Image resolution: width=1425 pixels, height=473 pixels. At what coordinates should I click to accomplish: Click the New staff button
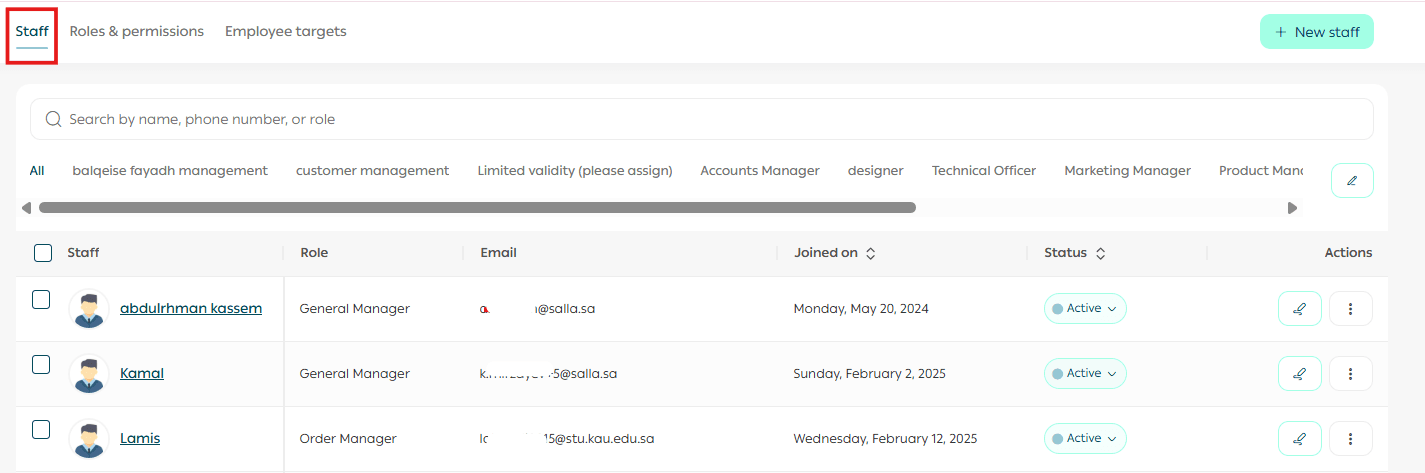click(x=1316, y=32)
